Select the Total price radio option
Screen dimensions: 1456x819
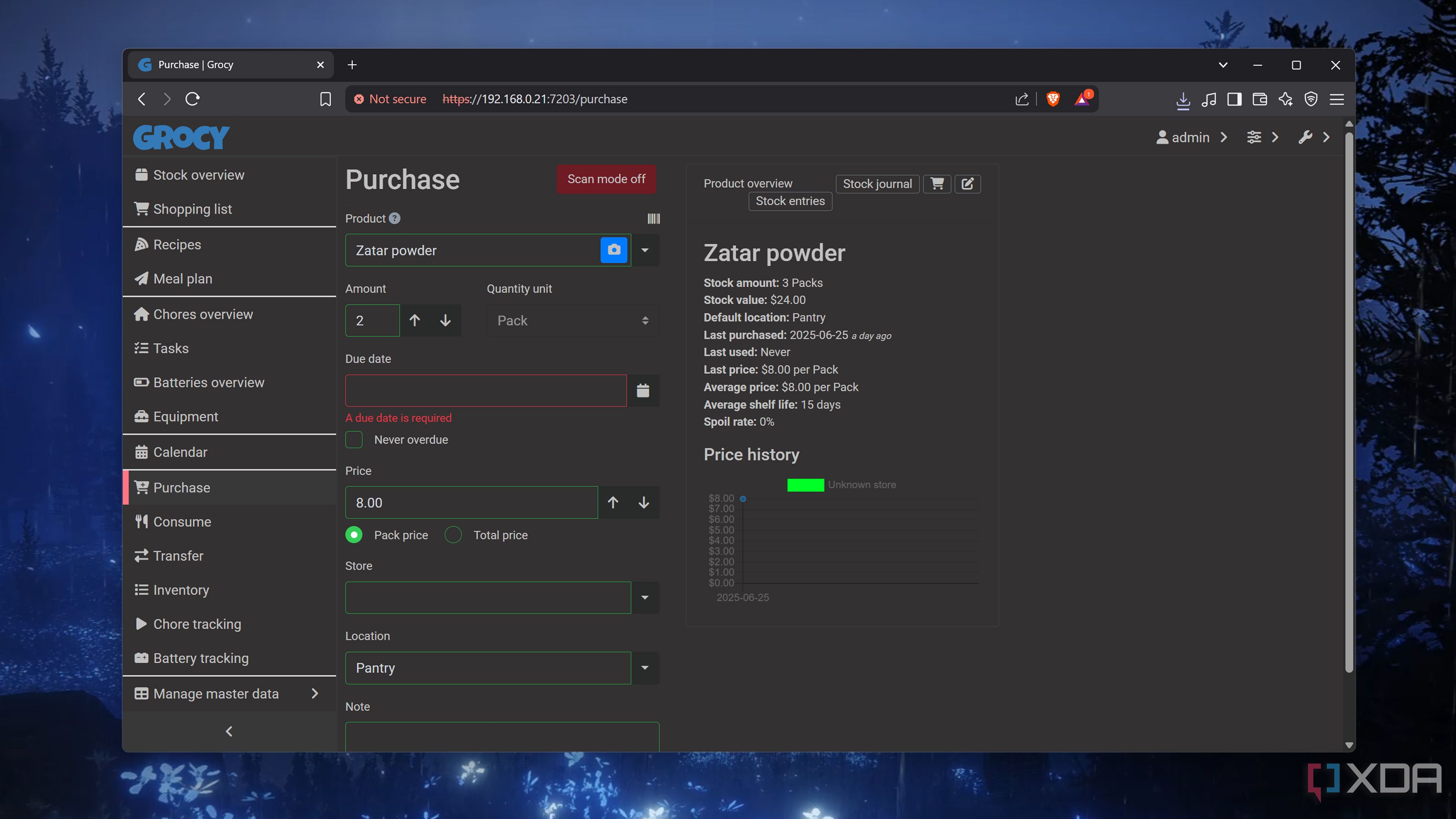point(453,535)
